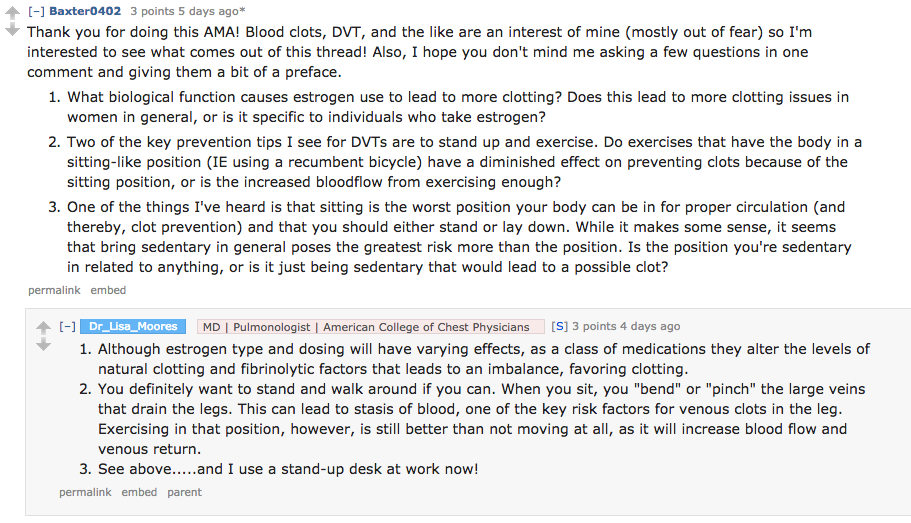The width and height of the screenshot is (911, 523).
Task: Go to parent of Dr_Lisa_Moores' reply
Action: [x=184, y=492]
